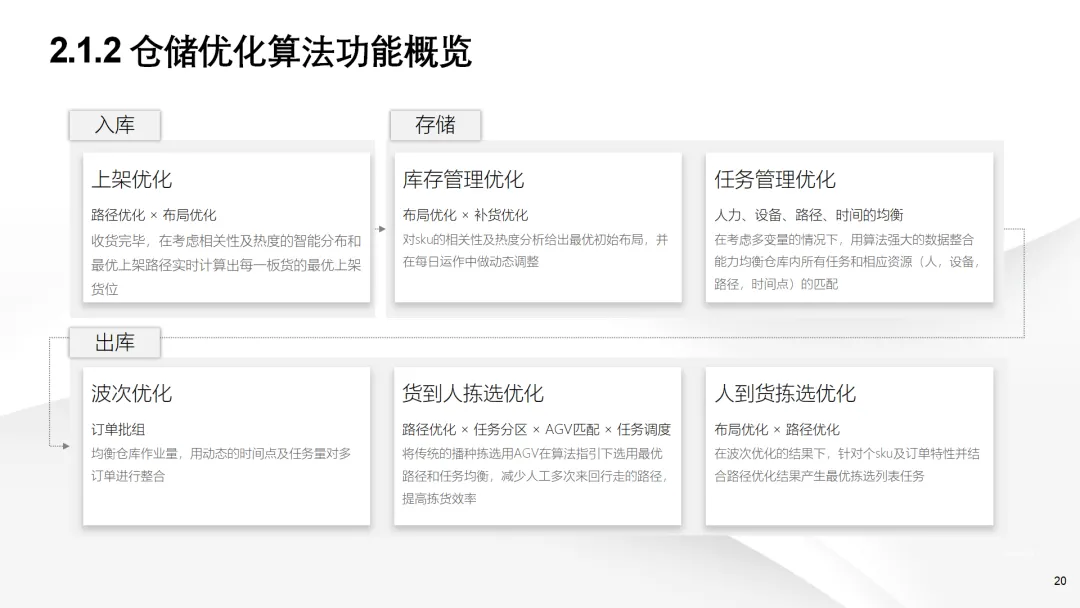Screen dimensions: 1080x608
Task: Click description starting 对sku的相关性及热度分析
Action: point(535,251)
